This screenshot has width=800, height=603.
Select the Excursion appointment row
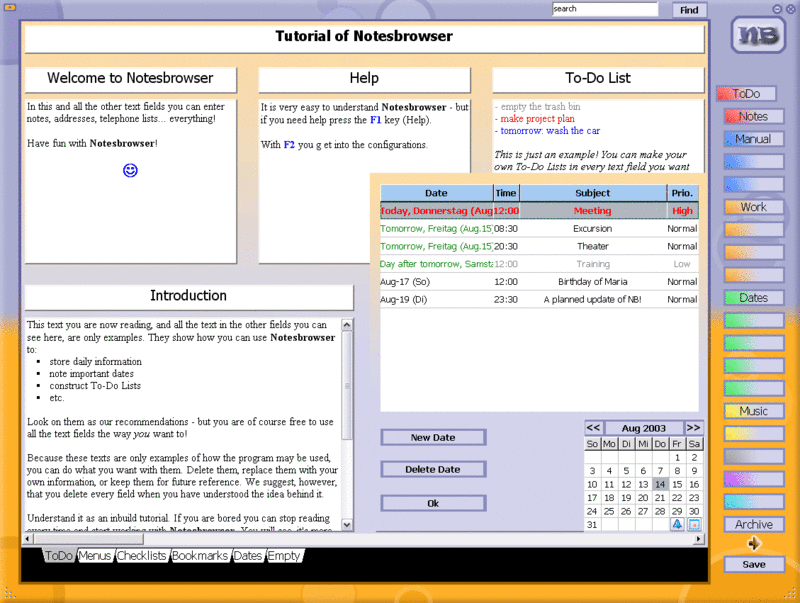539,229
